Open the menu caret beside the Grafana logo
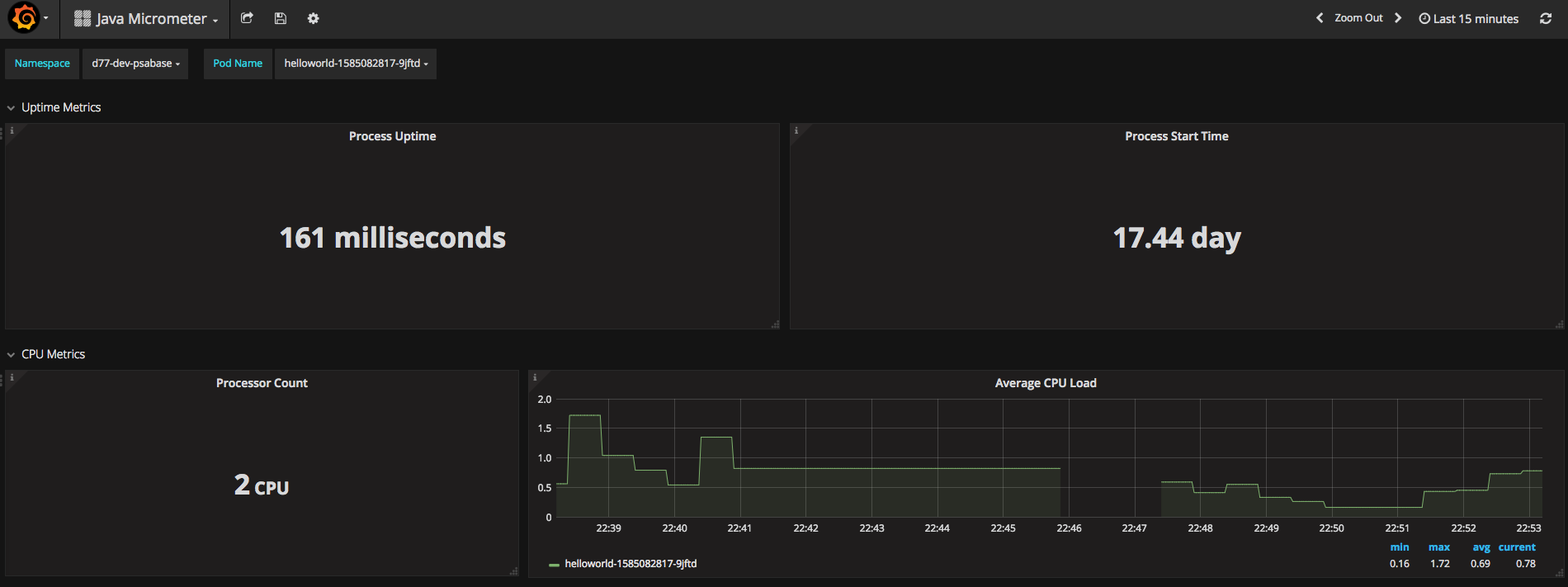The width and height of the screenshot is (1568, 587). point(46,18)
